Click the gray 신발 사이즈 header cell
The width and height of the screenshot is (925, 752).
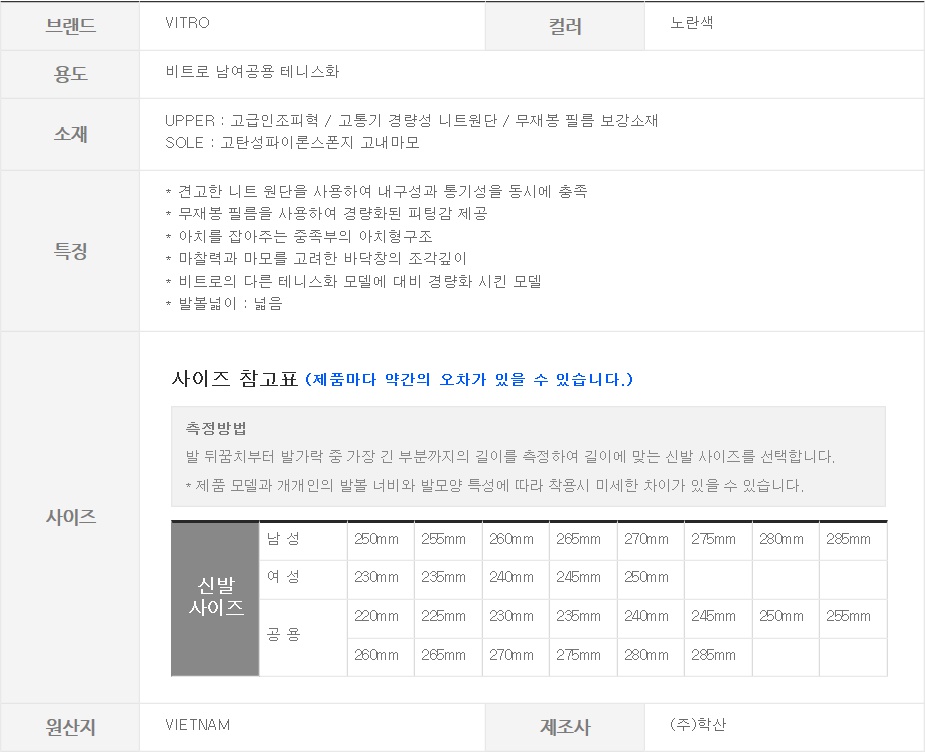click(x=215, y=597)
